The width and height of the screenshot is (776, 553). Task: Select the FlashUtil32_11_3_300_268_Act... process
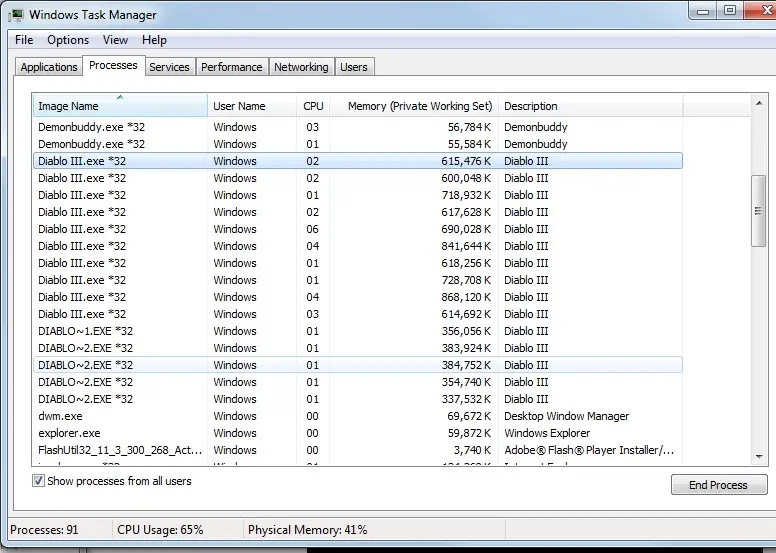click(x=357, y=450)
